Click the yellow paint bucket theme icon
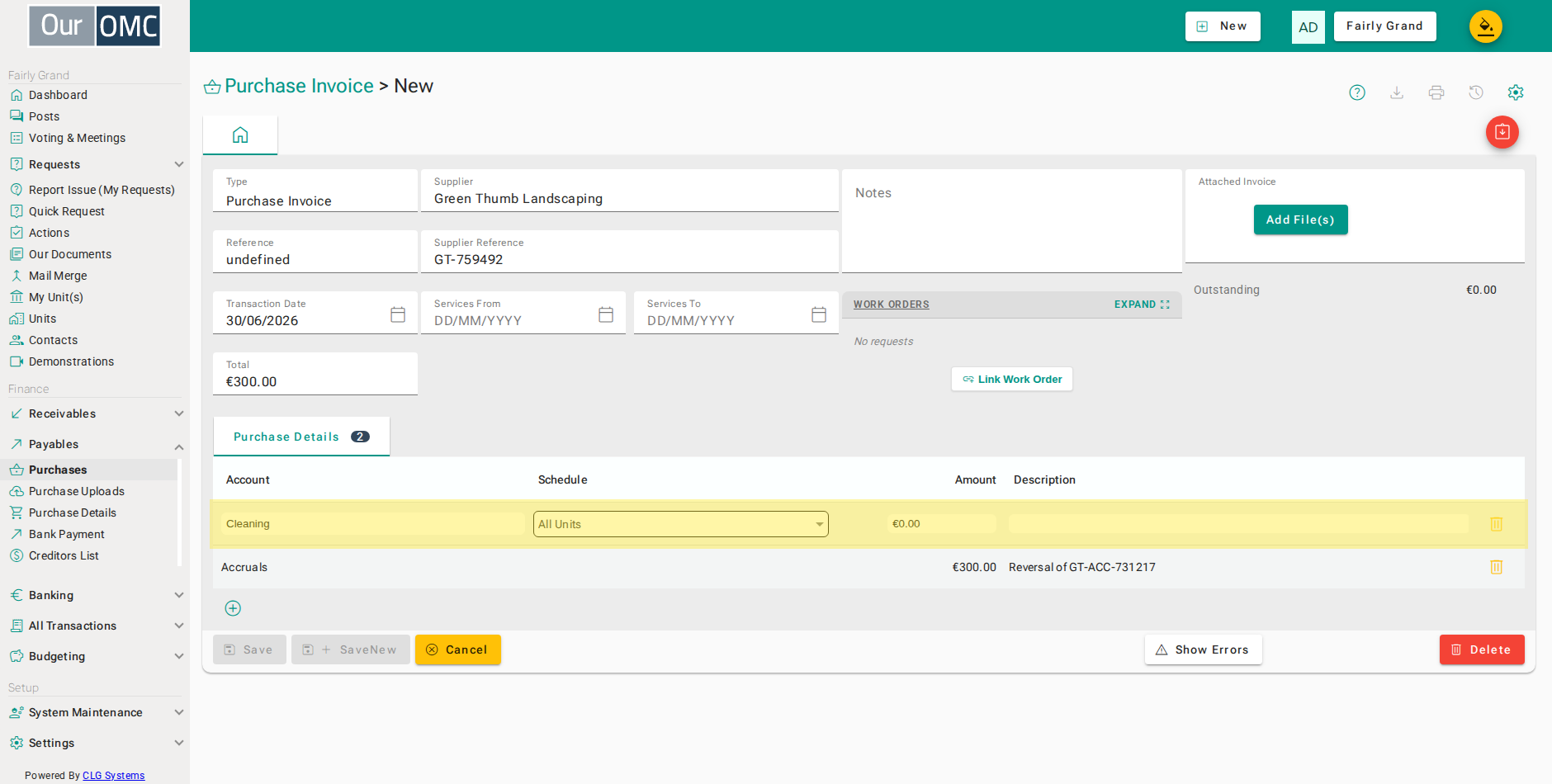 1486,26
